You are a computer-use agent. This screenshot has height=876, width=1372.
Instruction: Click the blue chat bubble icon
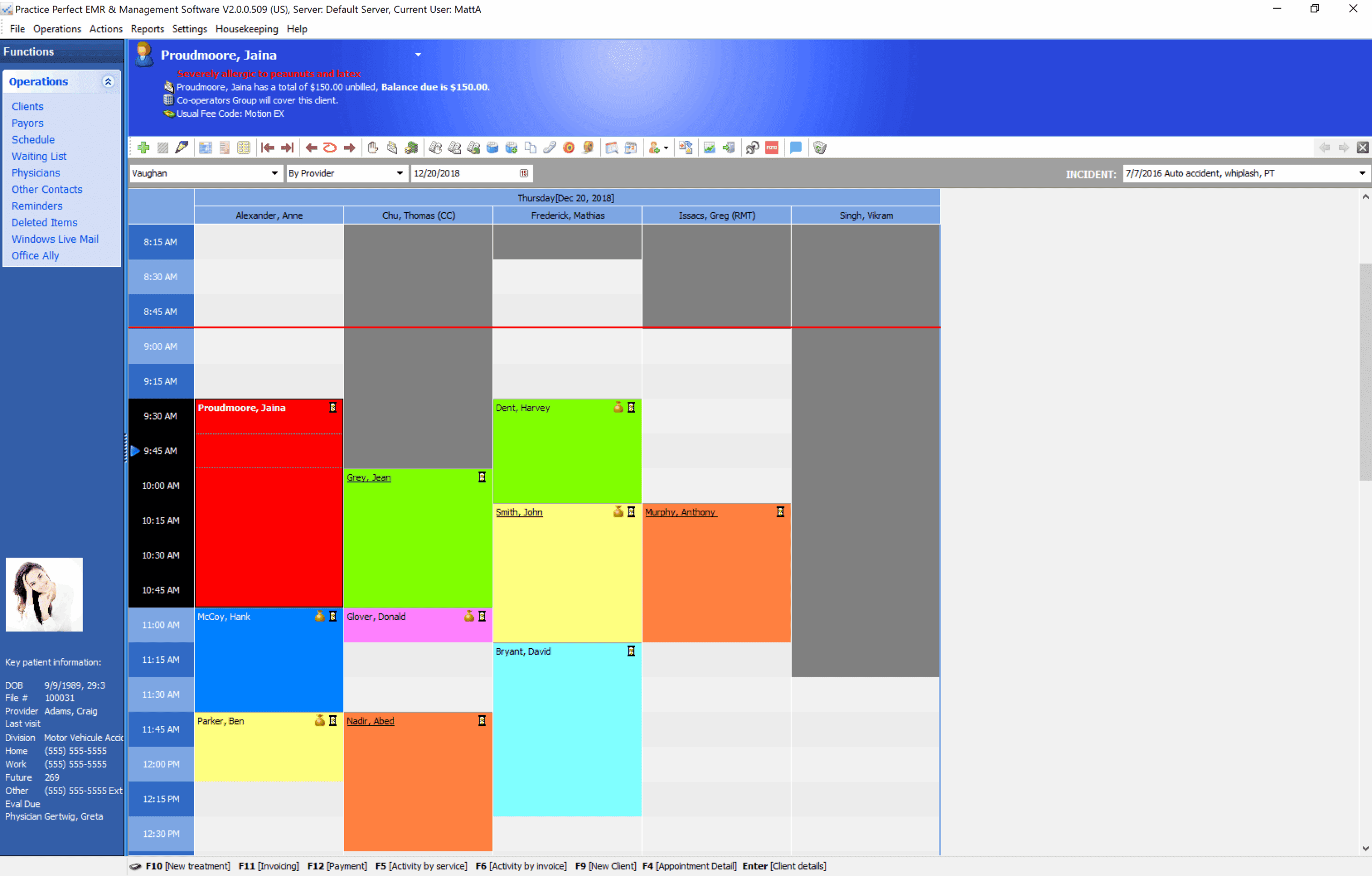click(795, 148)
